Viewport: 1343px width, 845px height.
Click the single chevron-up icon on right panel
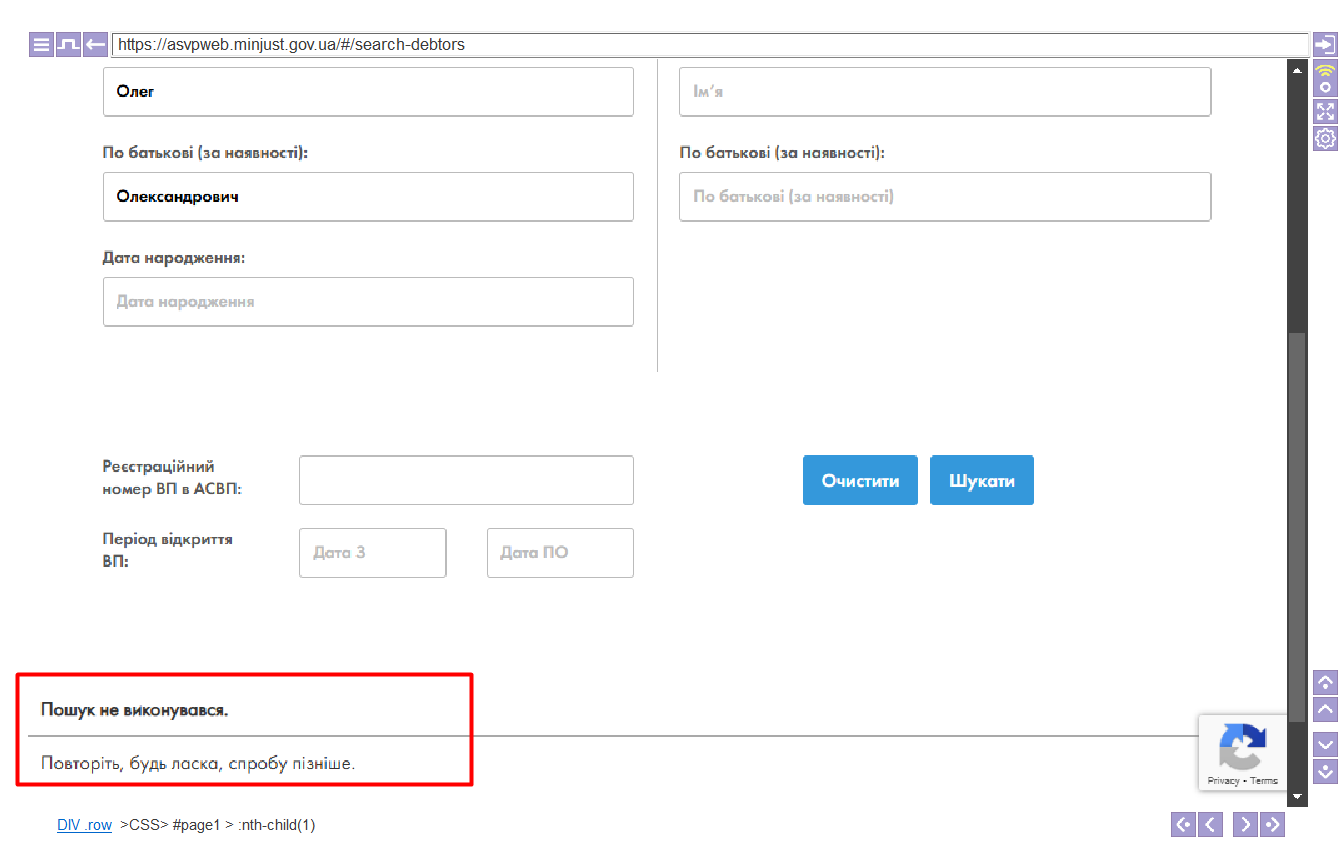pos(1325,710)
